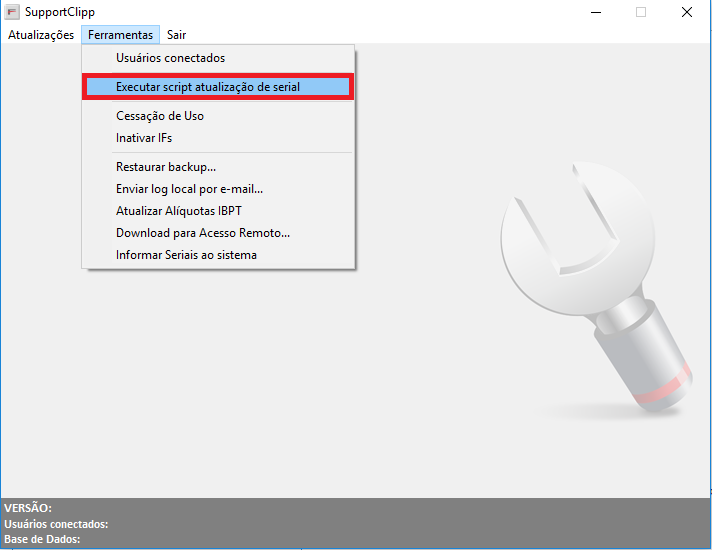The height and width of the screenshot is (550, 712).
Task: Pick Informar Seriais ao sistema
Action: pos(186,255)
